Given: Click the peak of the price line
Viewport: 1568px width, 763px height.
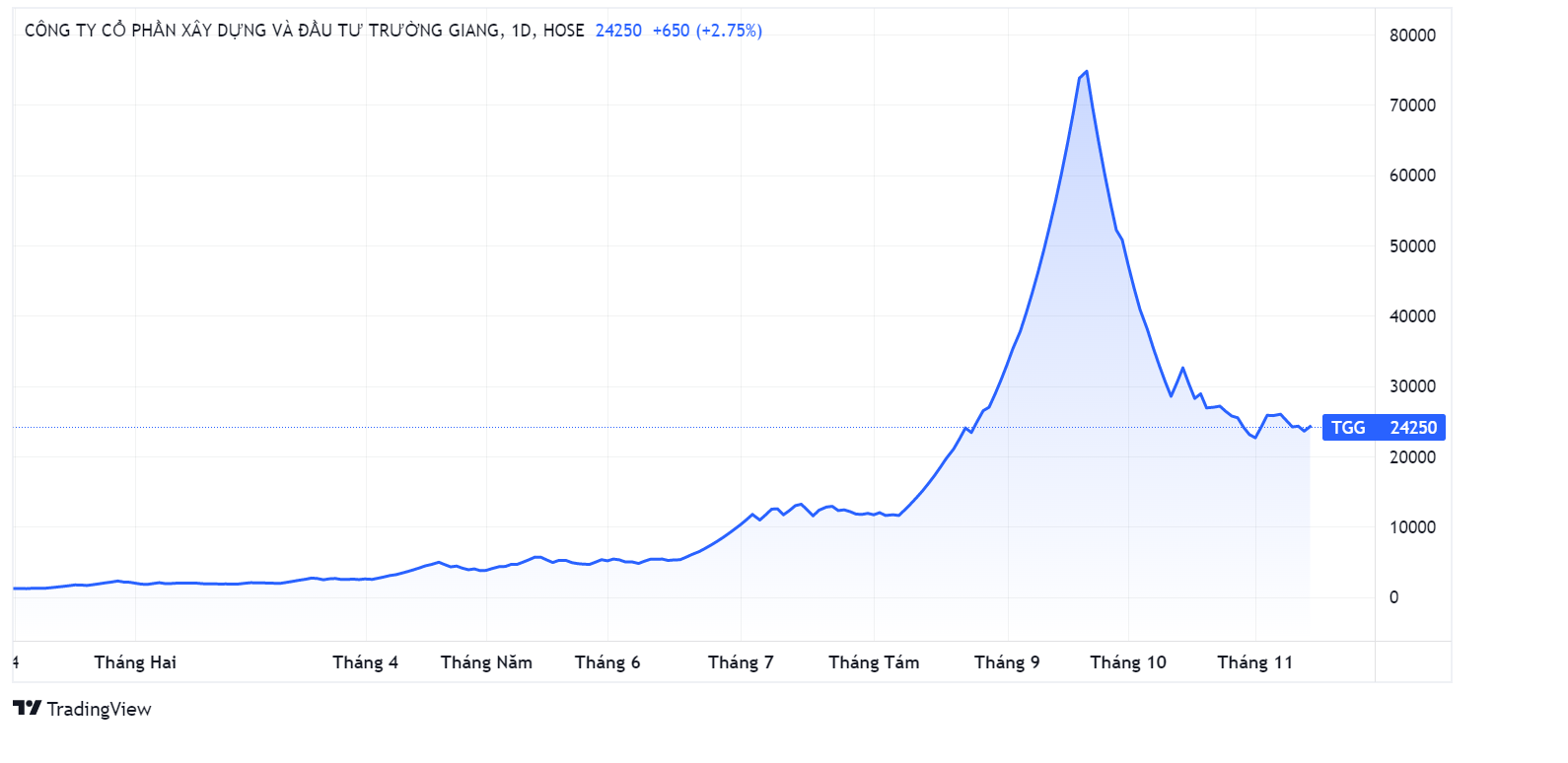Looking at the screenshot, I should pos(1086,71).
